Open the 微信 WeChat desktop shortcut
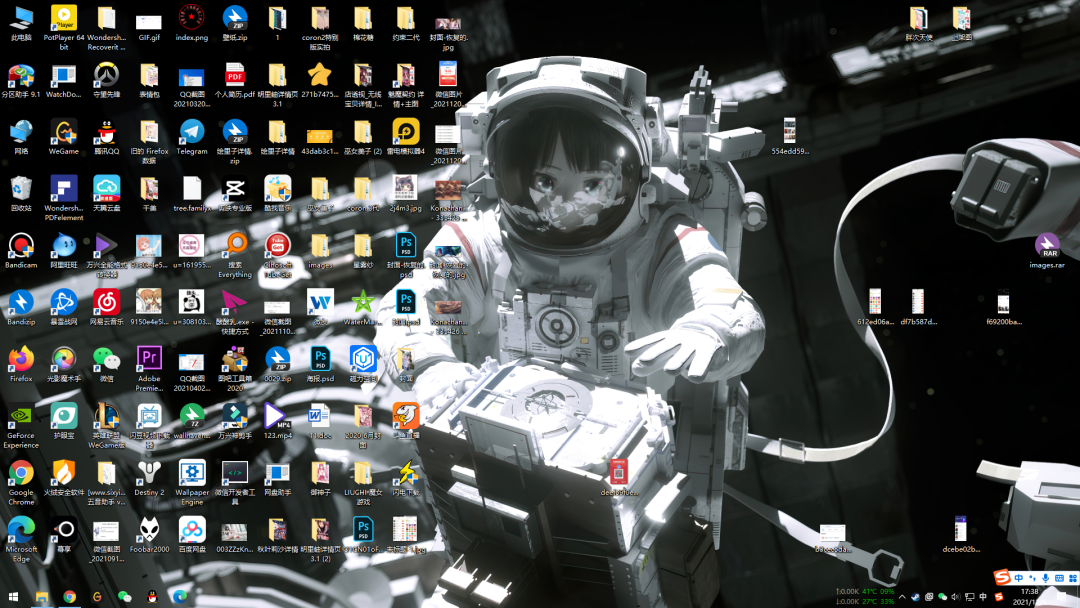Screen dimensions: 1080x608 [106, 364]
